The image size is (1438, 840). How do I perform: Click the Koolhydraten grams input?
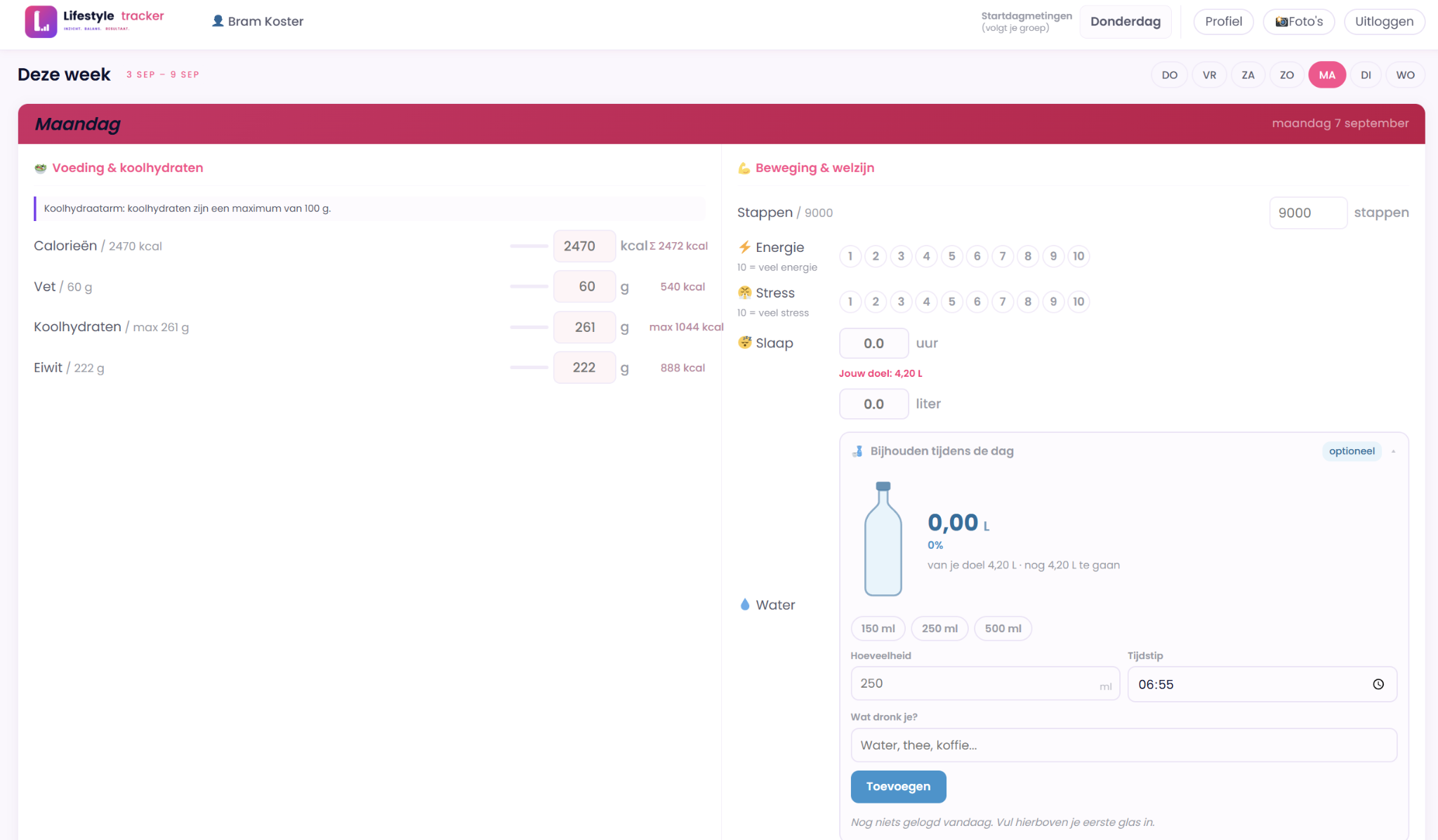pyautogui.click(x=584, y=327)
